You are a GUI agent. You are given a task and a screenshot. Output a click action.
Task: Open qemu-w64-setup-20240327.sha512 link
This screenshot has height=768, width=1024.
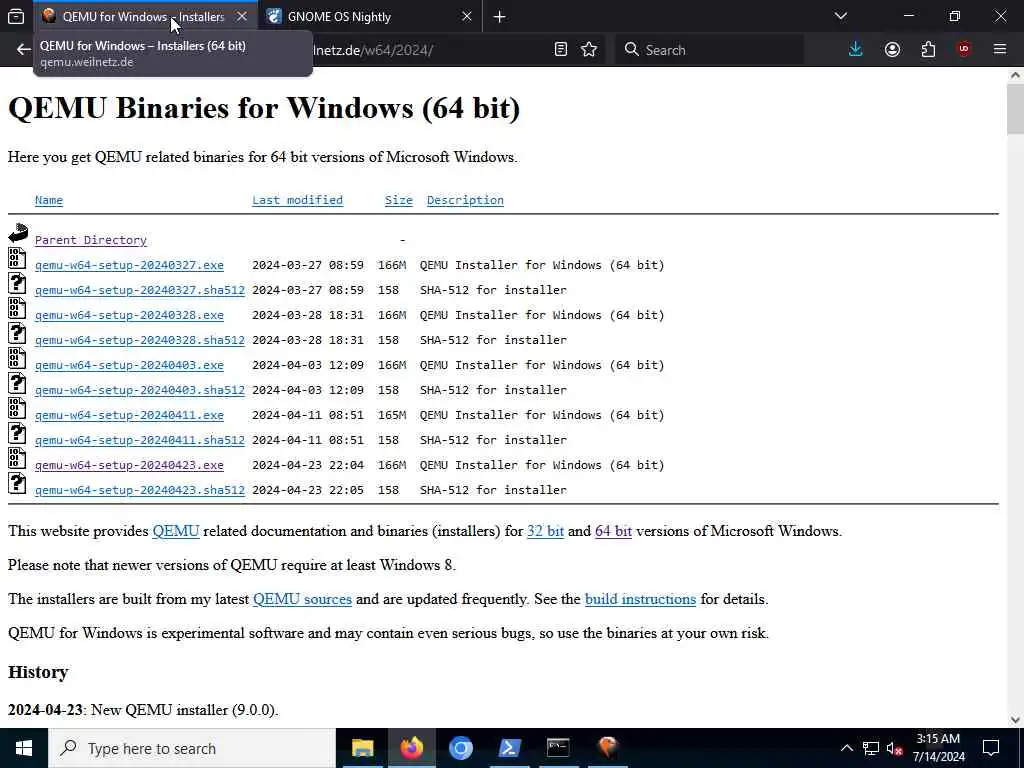click(140, 290)
